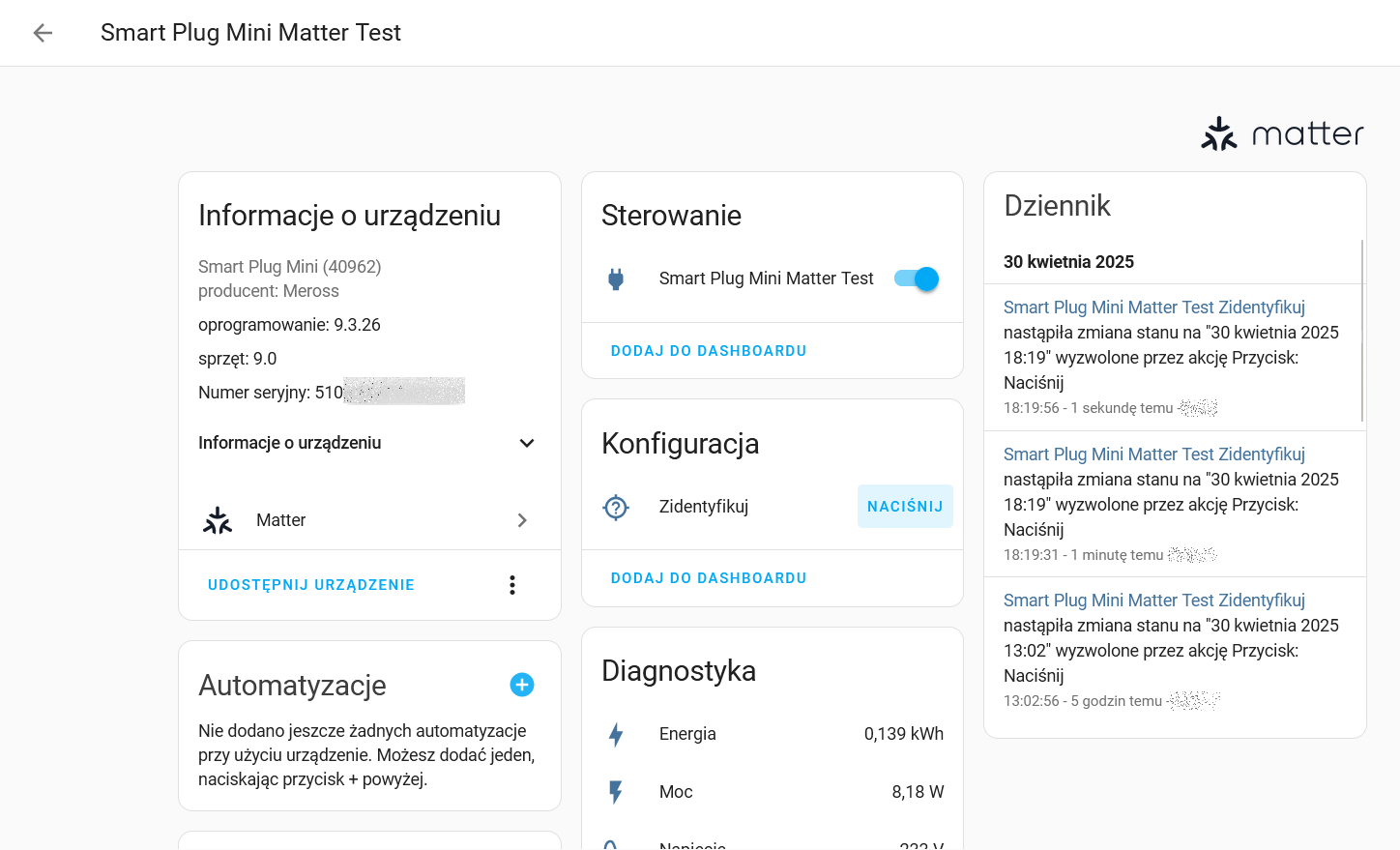Image resolution: width=1400 pixels, height=850 pixels.
Task: Click the producent: Meross text
Action: coord(269,291)
